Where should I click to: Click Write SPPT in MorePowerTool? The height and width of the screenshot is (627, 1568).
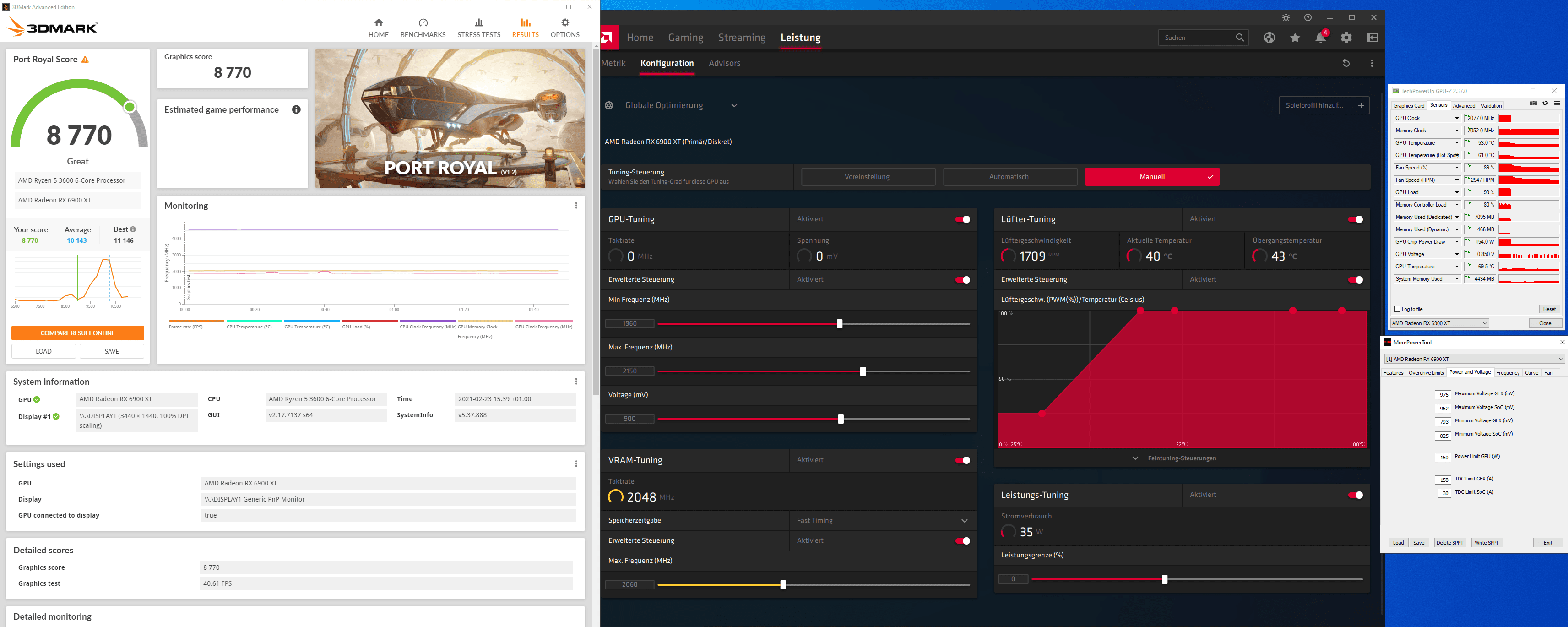[1487, 543]
